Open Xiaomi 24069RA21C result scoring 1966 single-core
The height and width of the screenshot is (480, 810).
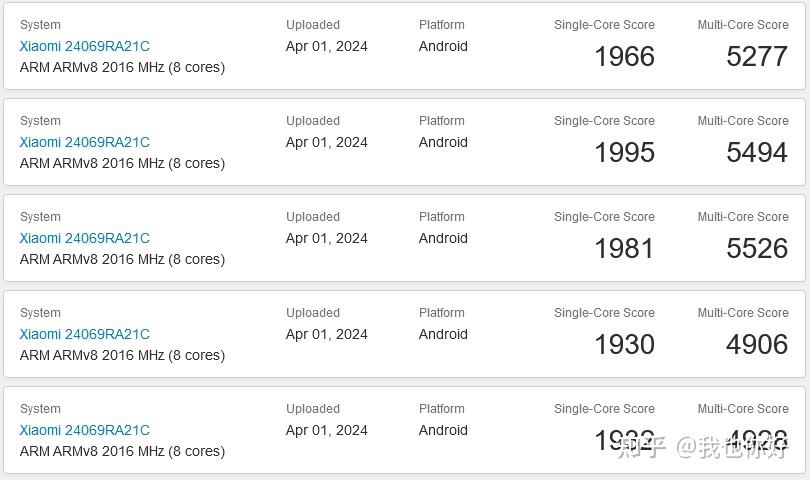point(84,46)
